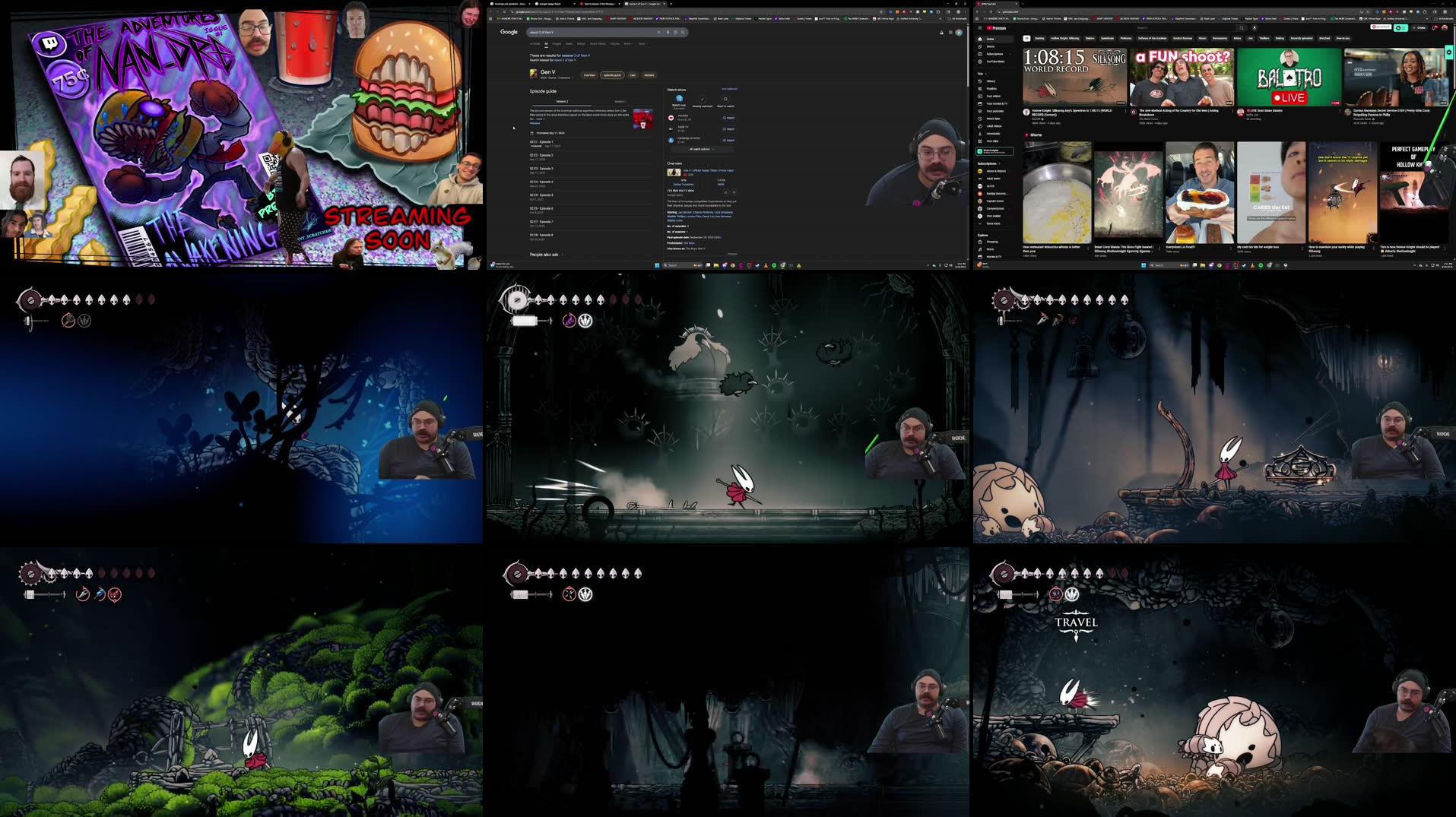The height and width of the screenshot is (817, 1456).
Task: Switch to the Images tab on Google
Action: click(557, 43)
